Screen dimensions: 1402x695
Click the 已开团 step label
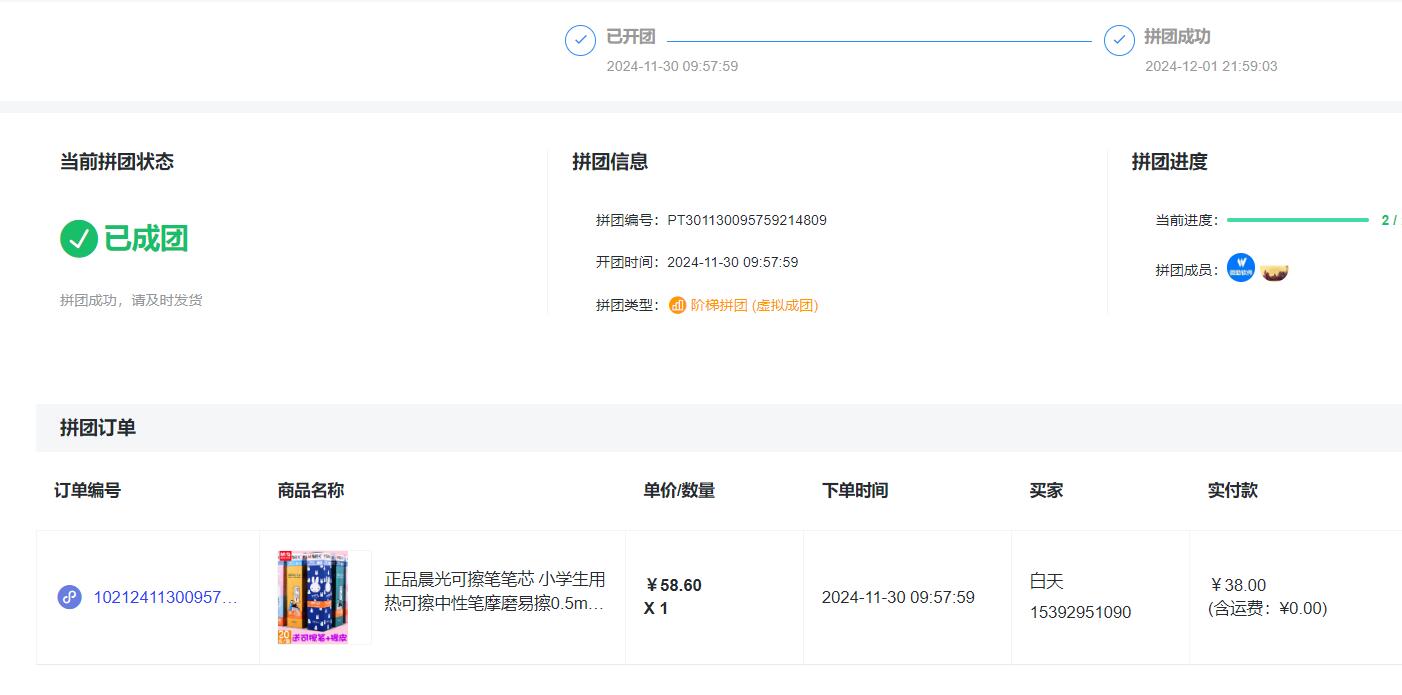(x=631, y=37)
